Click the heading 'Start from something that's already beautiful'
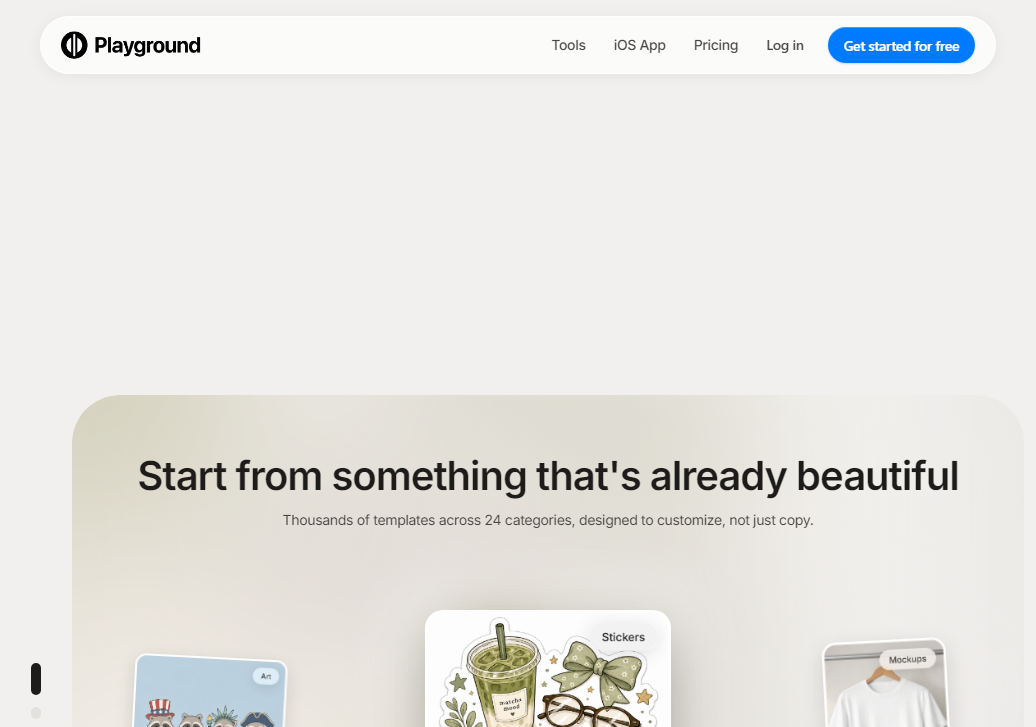This screenshot has height=727, width=1036. click(x=548, y=476)
